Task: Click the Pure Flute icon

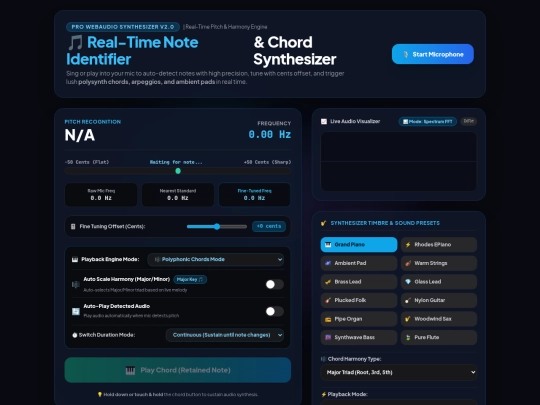Action: (408, 338)
